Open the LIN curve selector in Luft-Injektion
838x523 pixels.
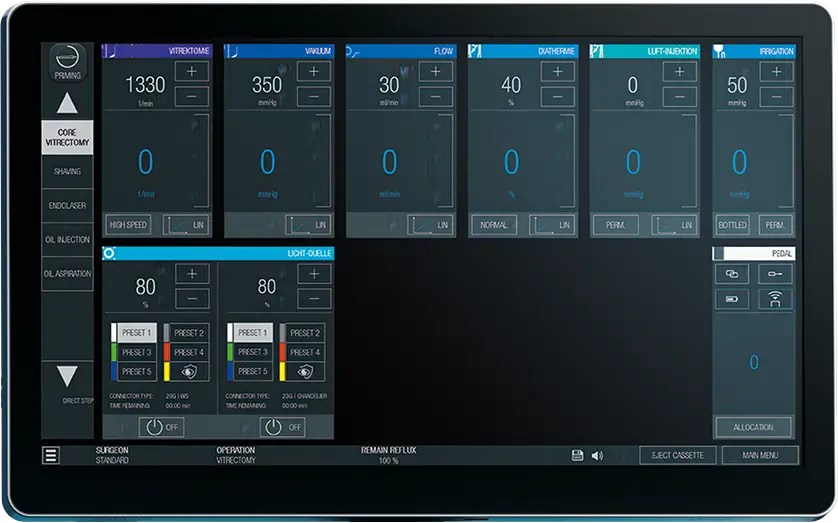[x=674, y=225]
